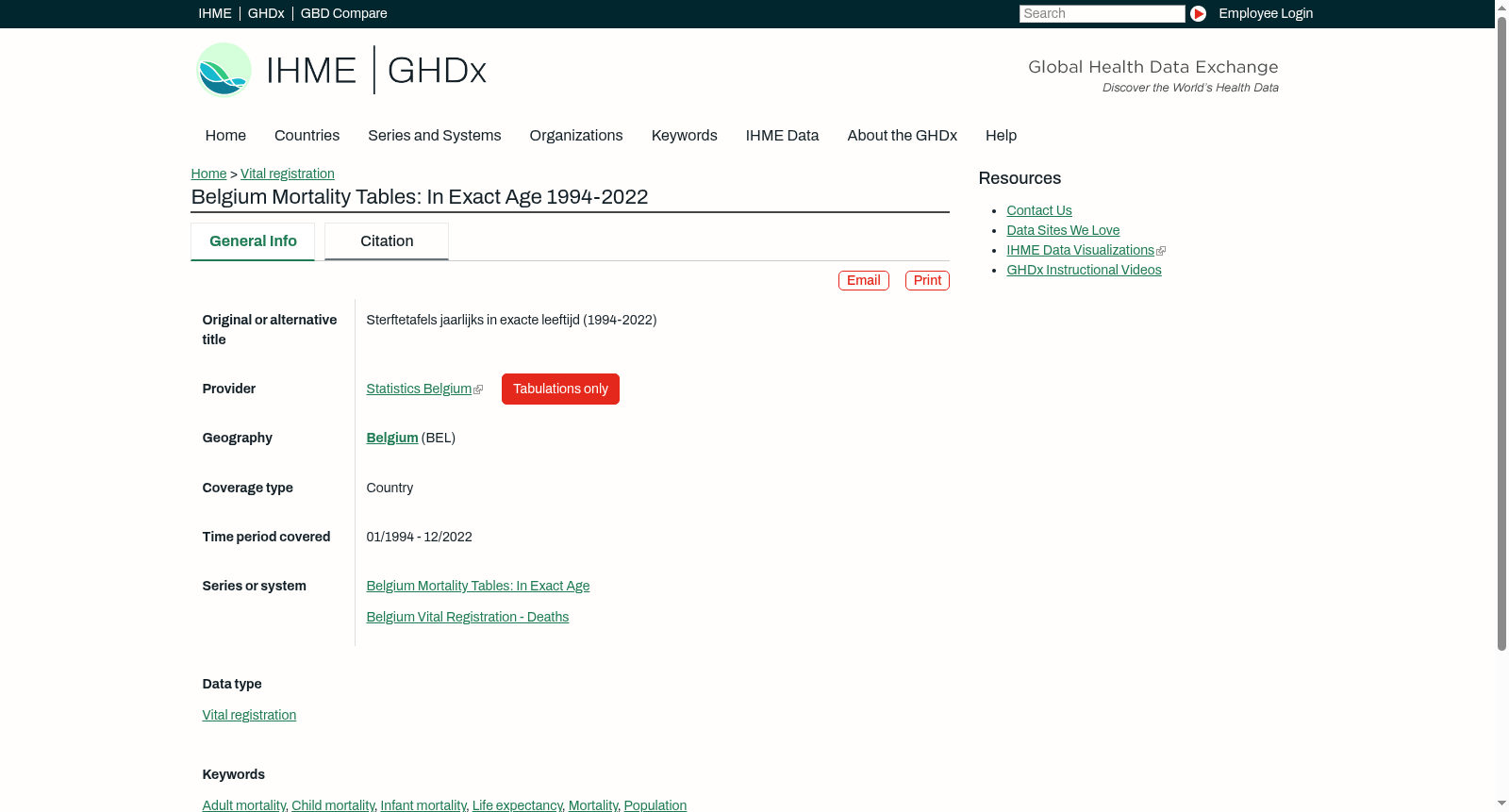Open the About the GHDx menu
This screenshot has height=812, width=1509.
click(x=903, y=136)
